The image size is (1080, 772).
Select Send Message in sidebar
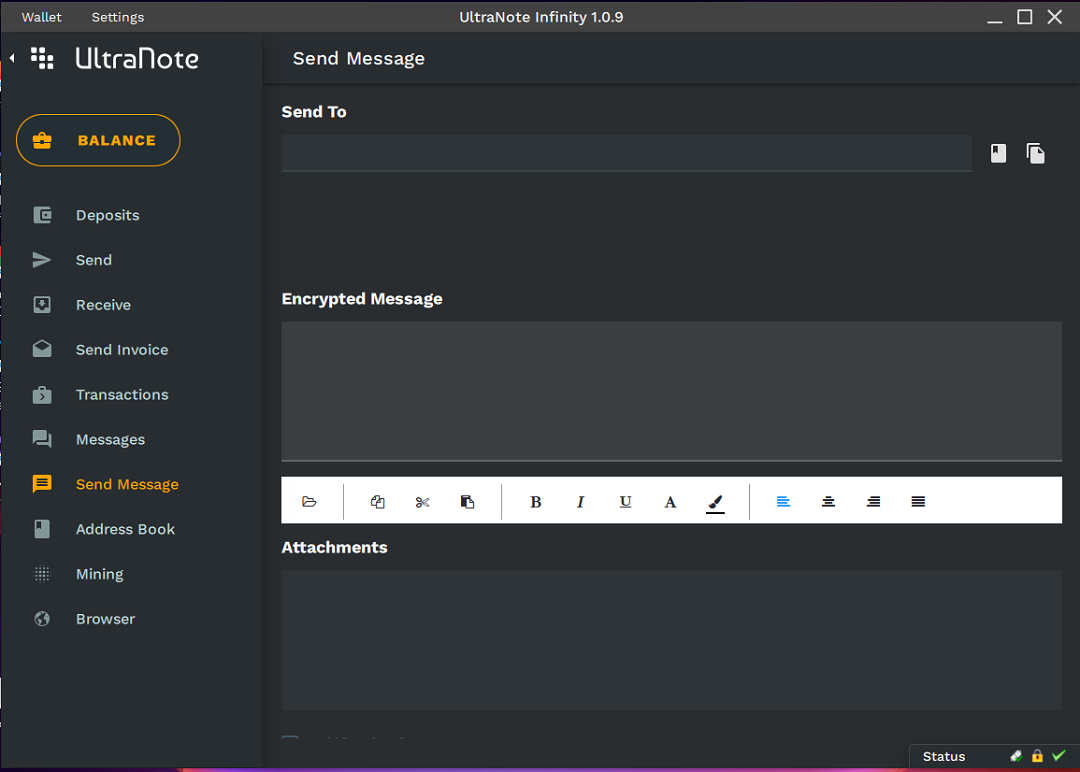pos(127,484)
